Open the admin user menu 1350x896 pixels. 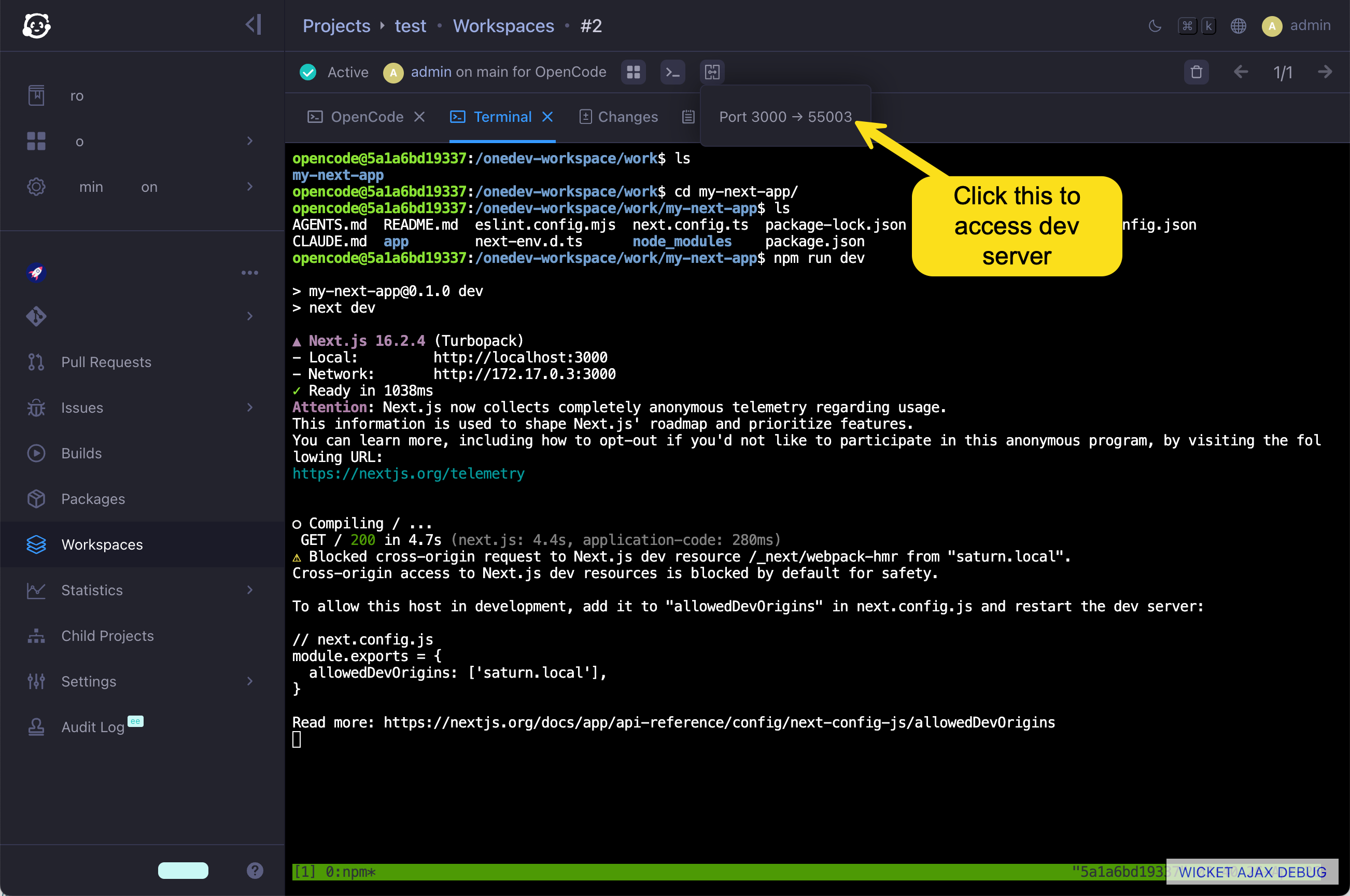coord(1296,26)
